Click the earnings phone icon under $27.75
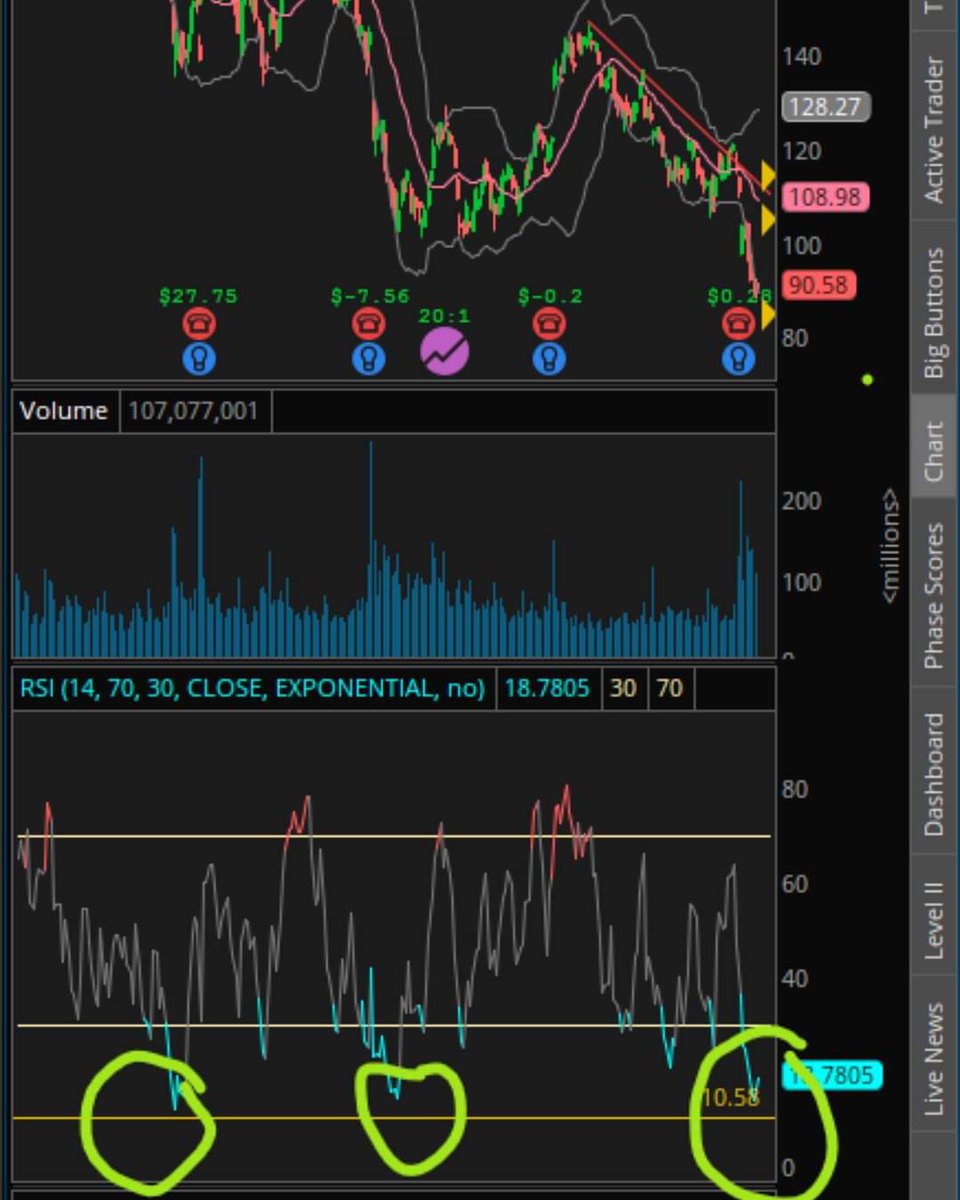 tap(199, 323)
